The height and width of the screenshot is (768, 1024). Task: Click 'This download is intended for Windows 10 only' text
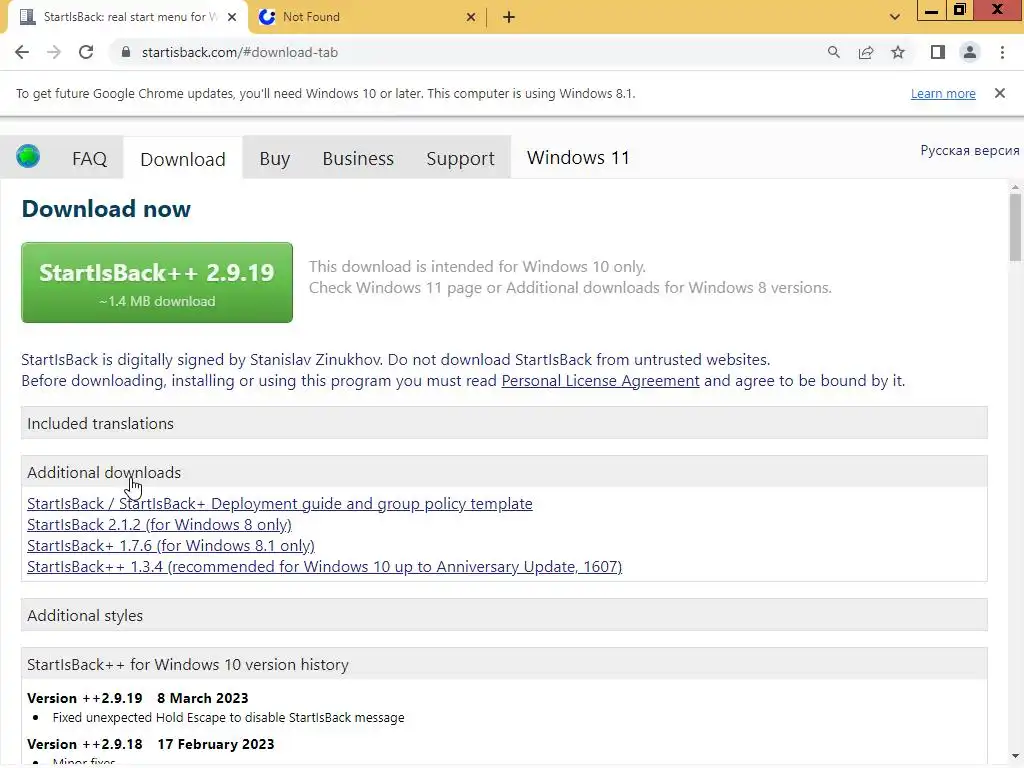477,266
